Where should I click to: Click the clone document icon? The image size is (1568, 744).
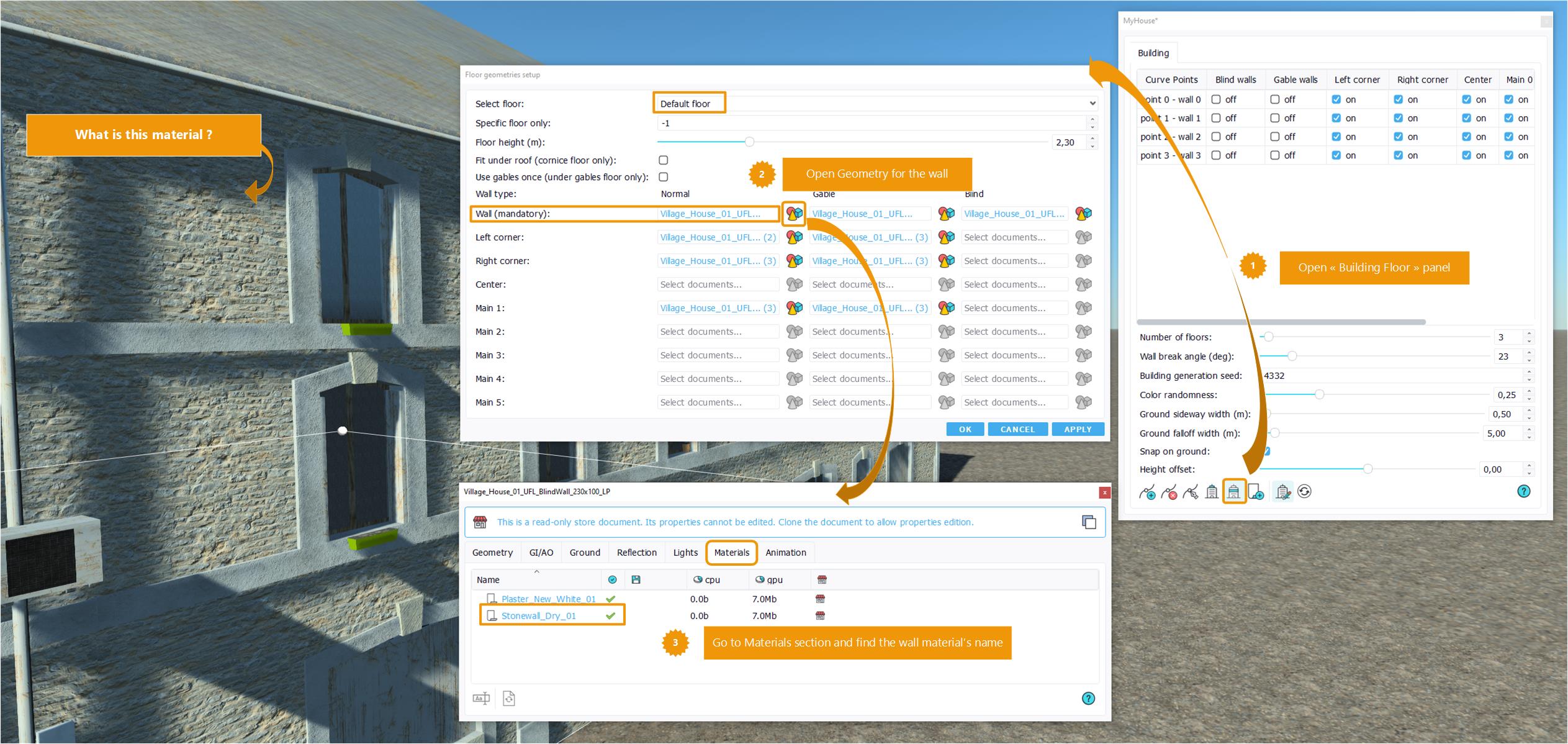point(1089,522)
